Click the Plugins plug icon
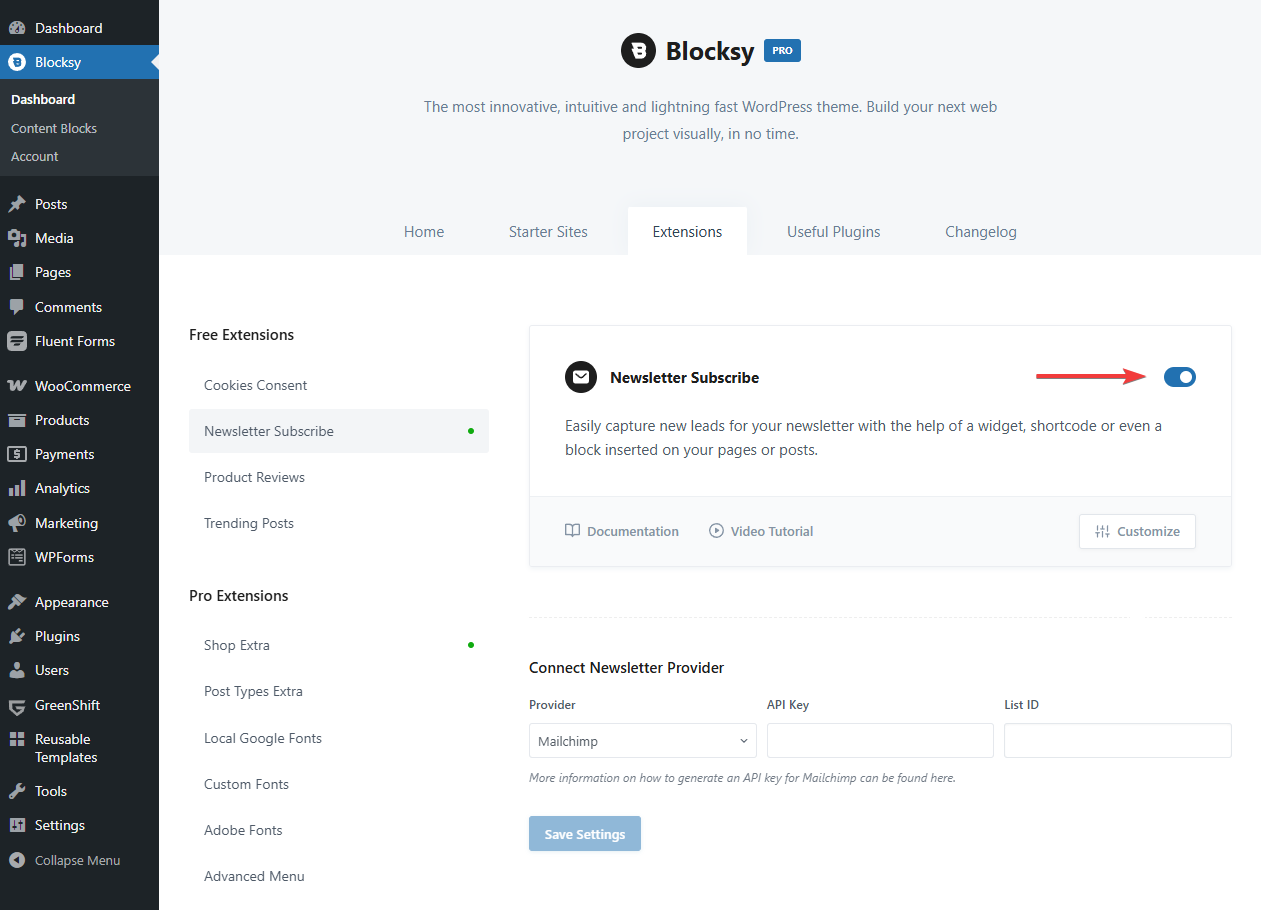The image size is (1261, 910). point(17,636)
